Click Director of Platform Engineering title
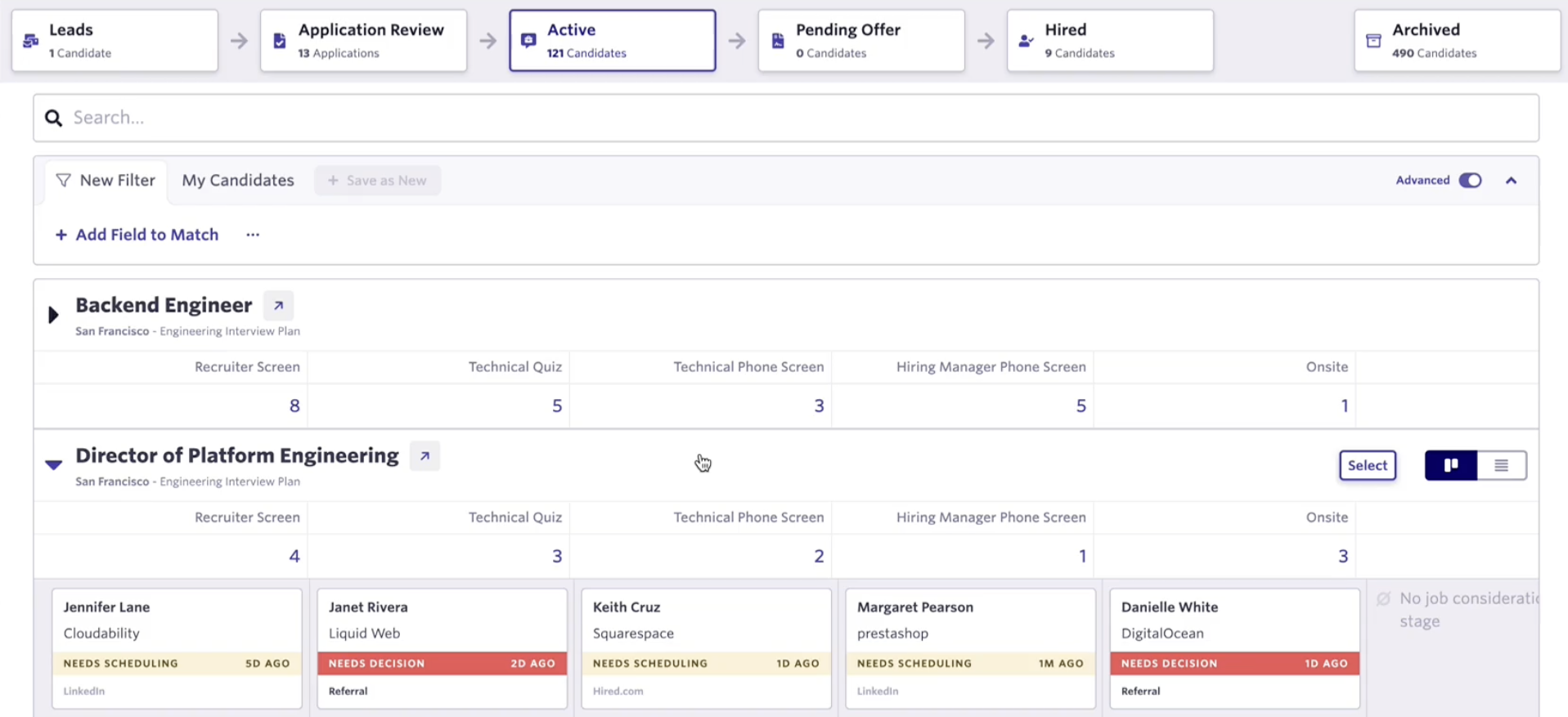 point(237,455)
